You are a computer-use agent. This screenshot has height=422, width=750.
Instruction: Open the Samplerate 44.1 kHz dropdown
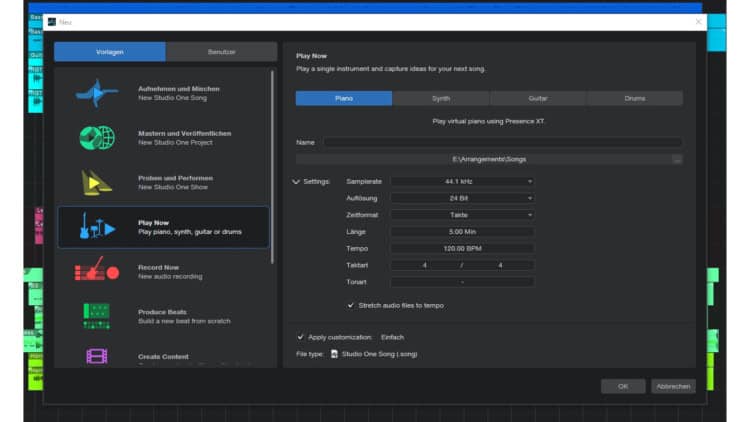click(463, 181)
